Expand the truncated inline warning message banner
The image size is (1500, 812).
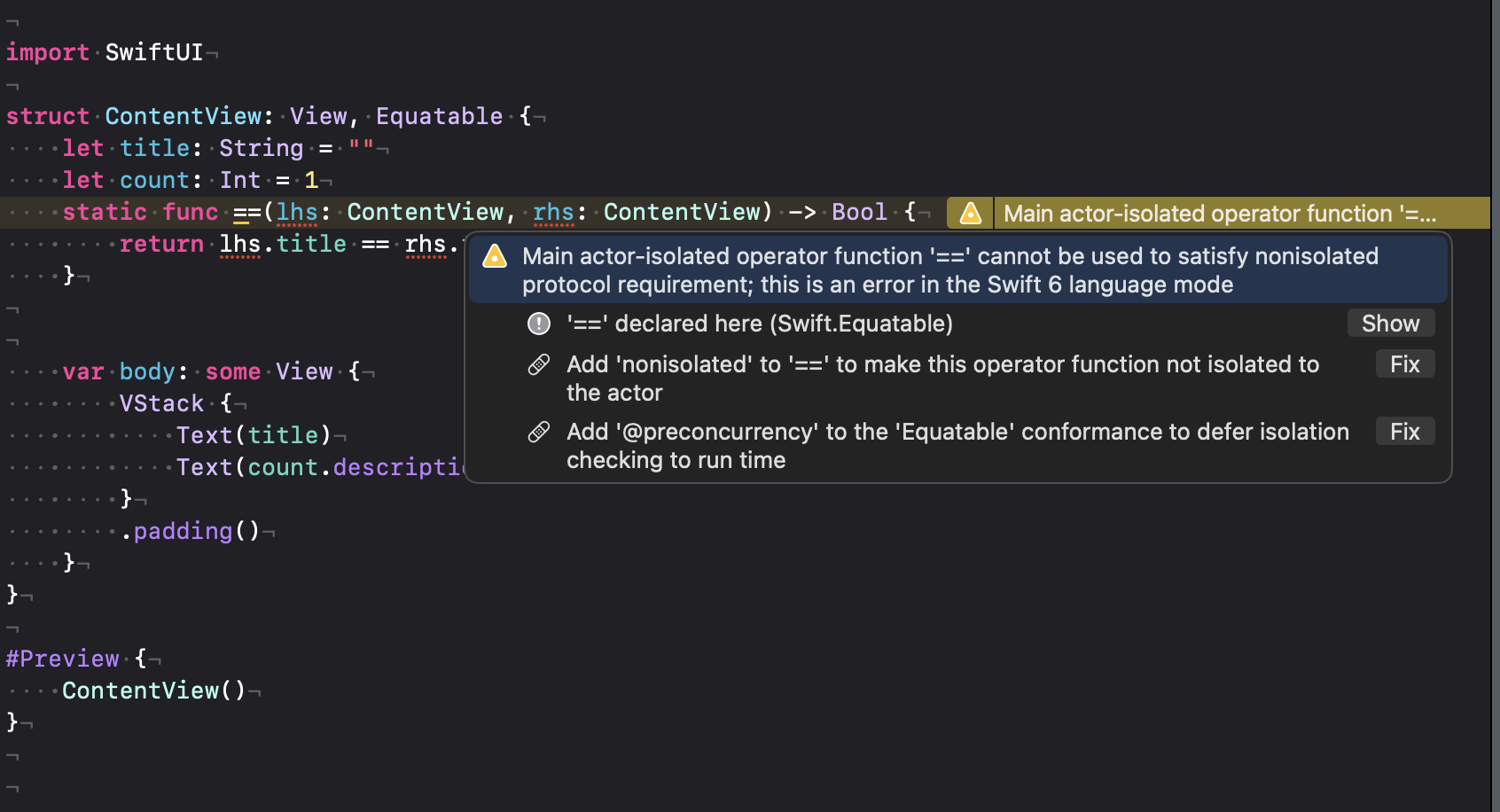[1219, 214]
